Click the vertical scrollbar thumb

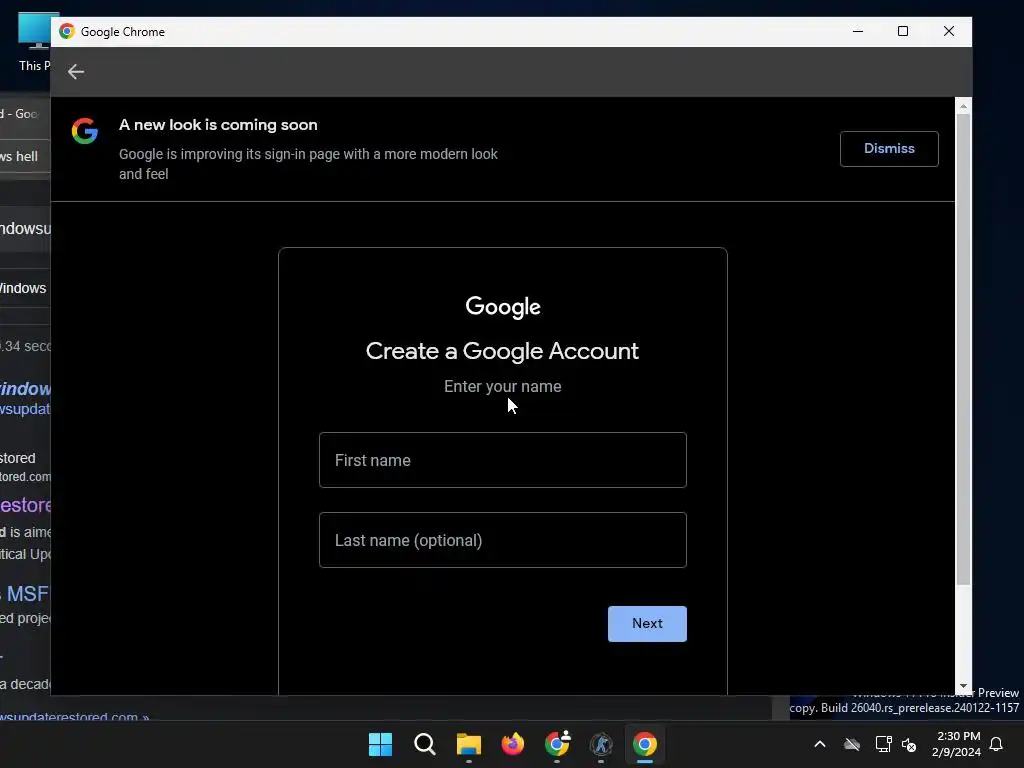(x=963, y=349)
